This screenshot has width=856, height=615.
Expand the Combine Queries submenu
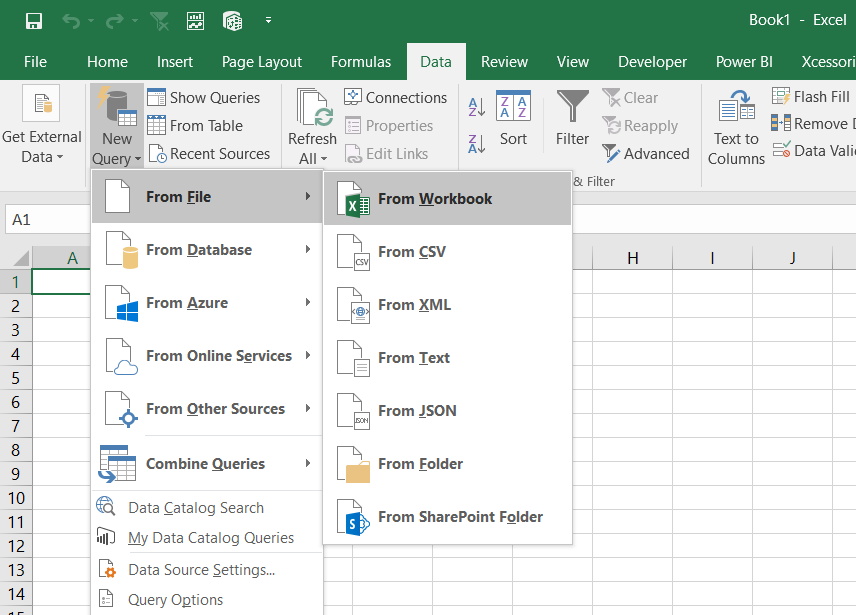[207, 463]
